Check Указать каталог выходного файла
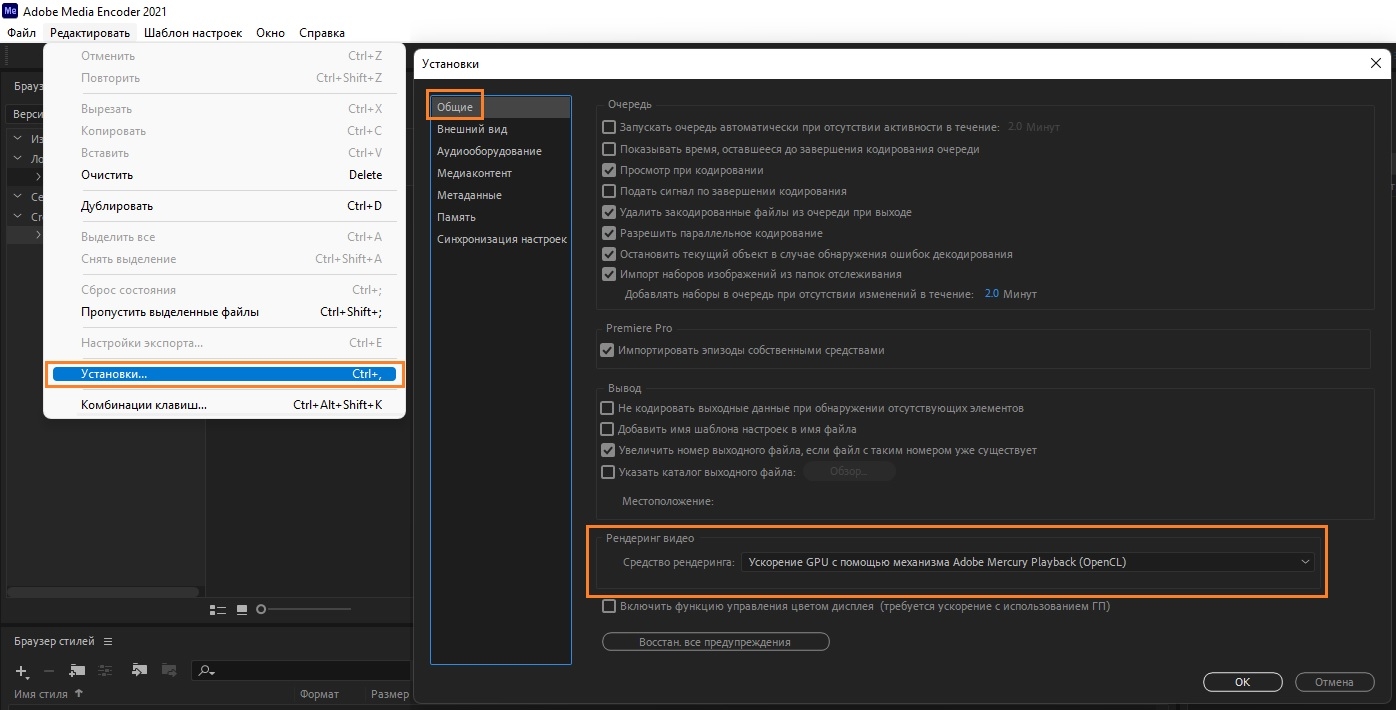Image resolution: width=1396 pixels, height=710 pixels. pos(607,472)
